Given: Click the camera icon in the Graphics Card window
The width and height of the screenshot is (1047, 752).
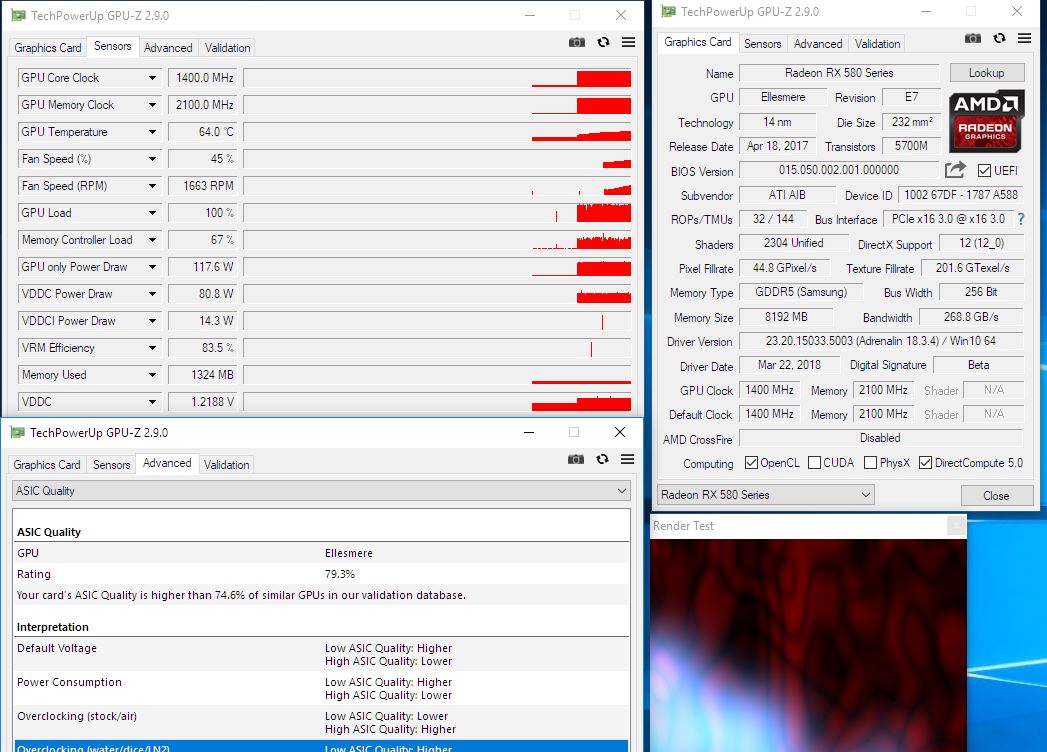Looking at the screenshot, I should (x=973, y=38).
